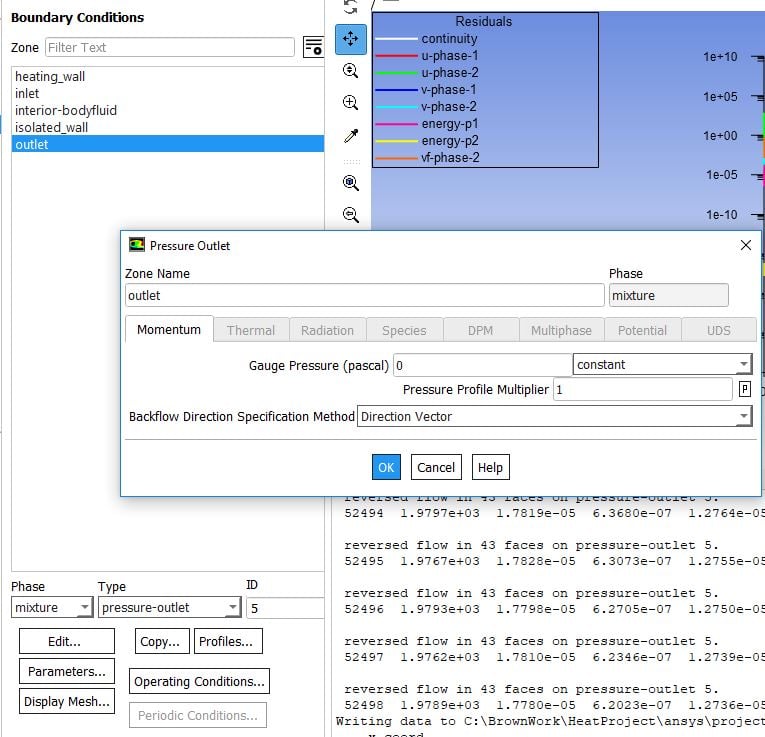Select inlet in the zone list
This screenshot has width=765, height=737.
(x=167, y=93)
